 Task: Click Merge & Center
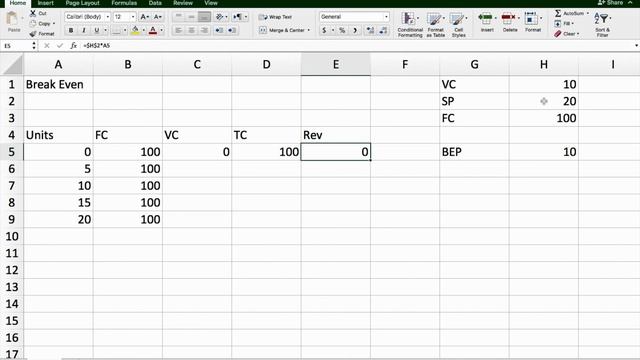282,30
